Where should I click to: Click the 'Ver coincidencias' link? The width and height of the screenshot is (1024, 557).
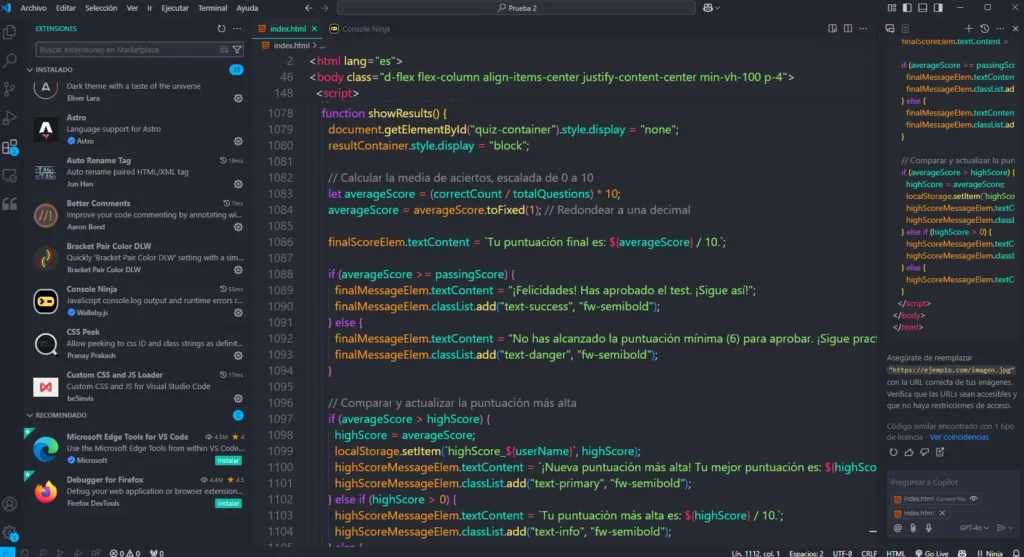click(x=962, y=437)
